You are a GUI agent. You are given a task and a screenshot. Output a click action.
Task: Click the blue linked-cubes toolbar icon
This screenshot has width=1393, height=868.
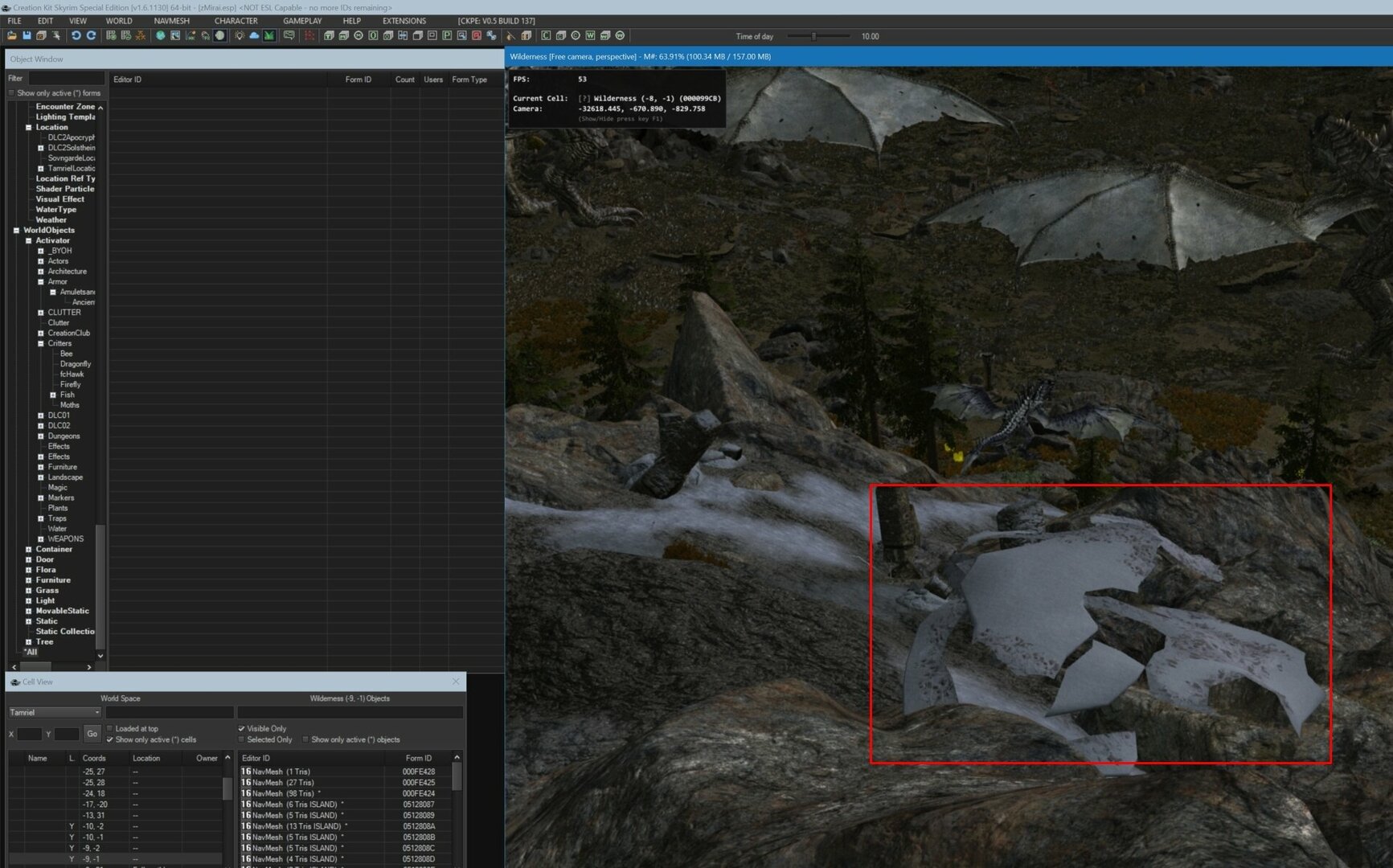[491, 36]
